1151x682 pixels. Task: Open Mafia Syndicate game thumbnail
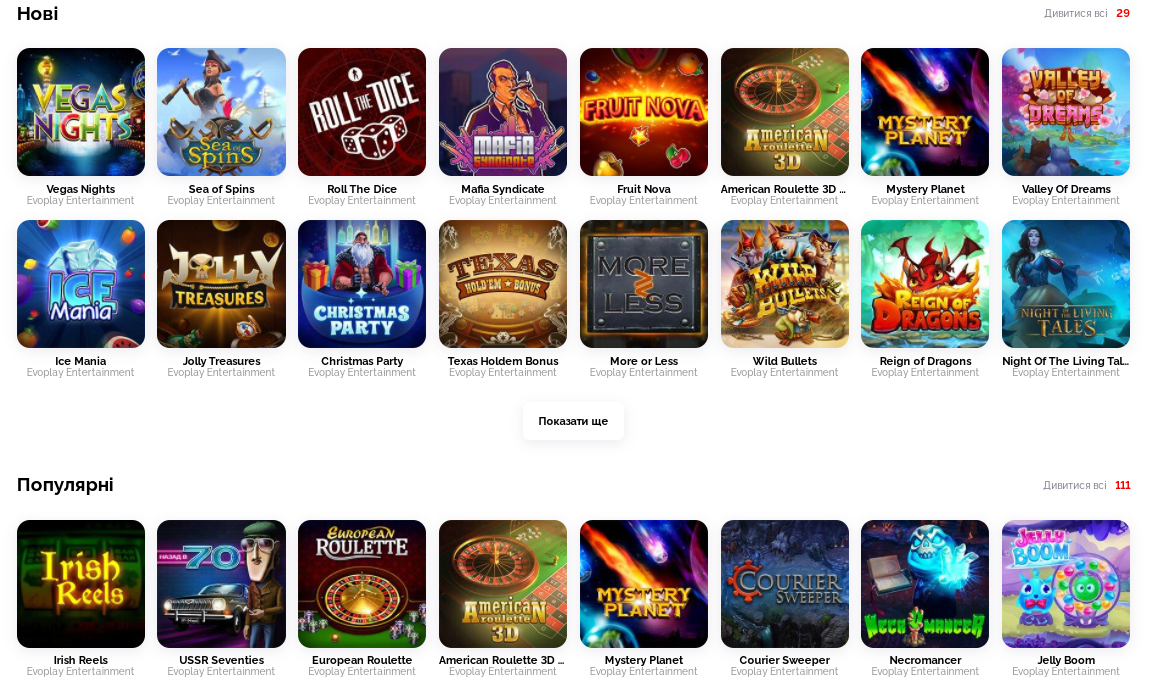(x=503, y=112)
